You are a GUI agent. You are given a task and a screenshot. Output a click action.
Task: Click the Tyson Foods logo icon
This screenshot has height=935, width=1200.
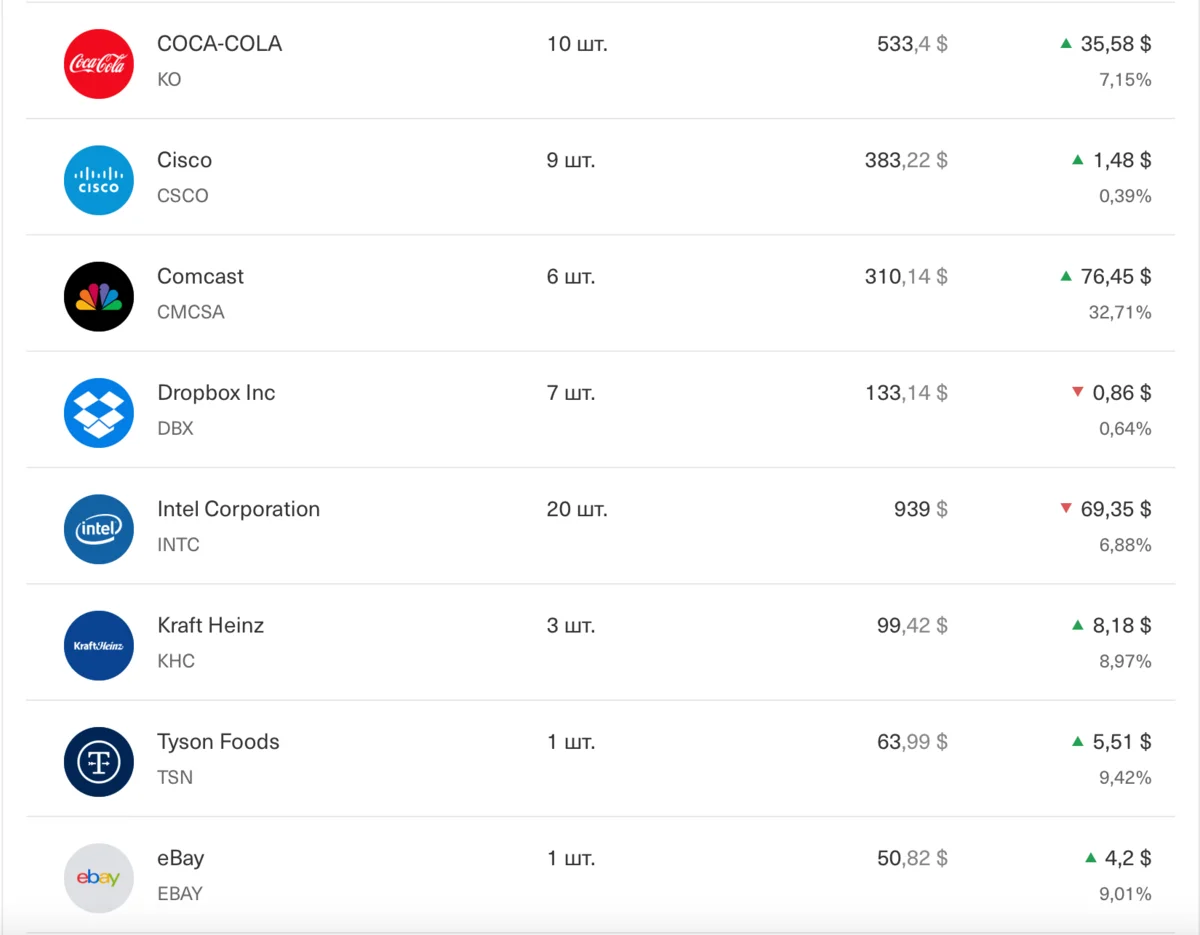click(98, 761)
